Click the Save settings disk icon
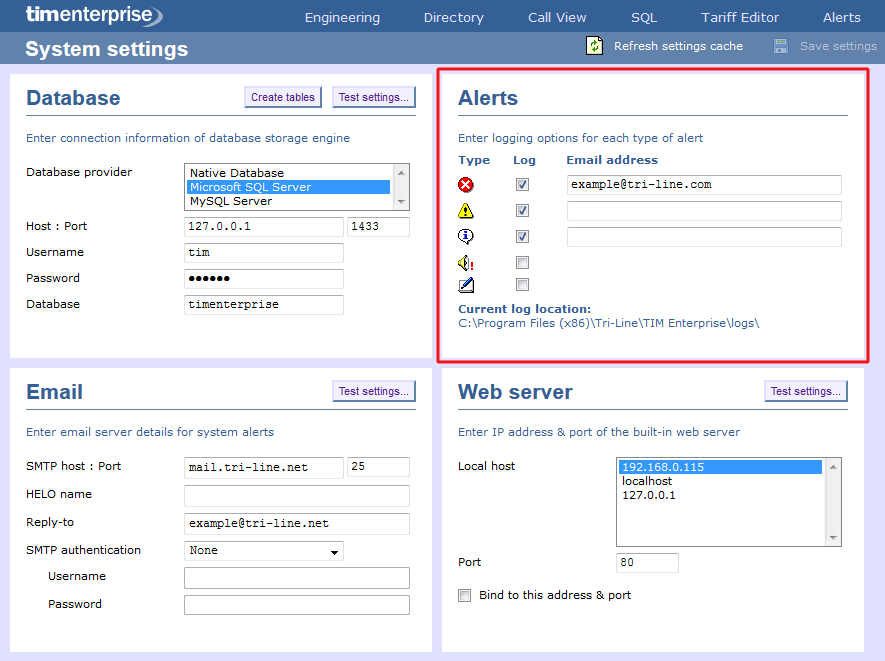885x661 pixels. 779,45
